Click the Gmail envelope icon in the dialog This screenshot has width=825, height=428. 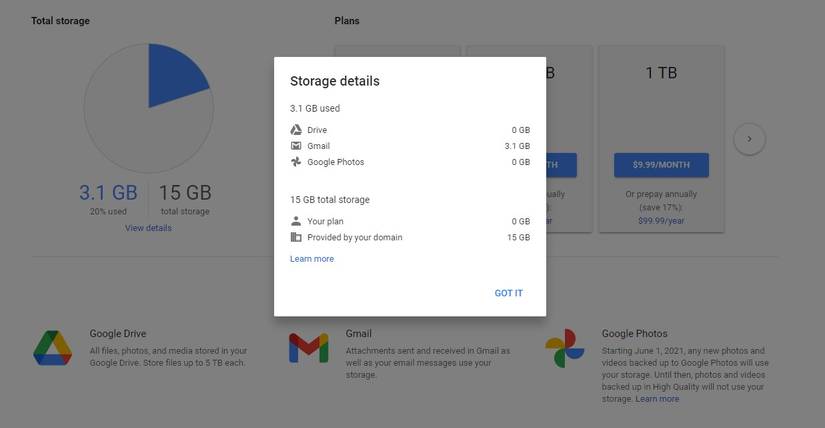[296, 146]
